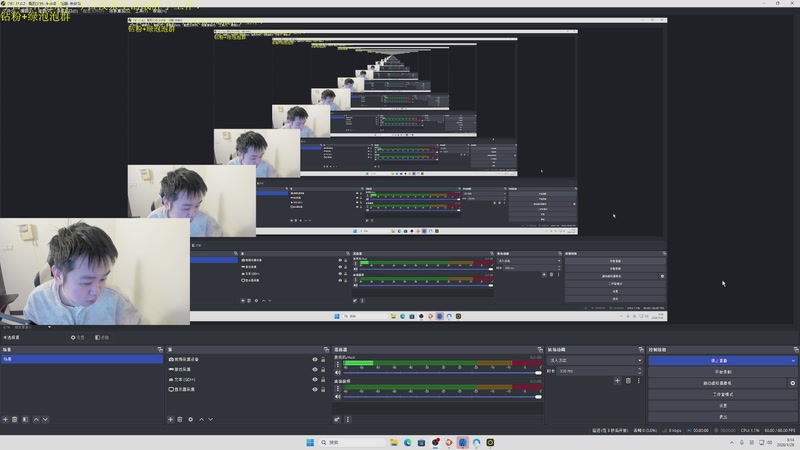Open Properties button above Scenes panel
Image resolution: width=800 pixels, height=450 pixels.
[78, 337]
